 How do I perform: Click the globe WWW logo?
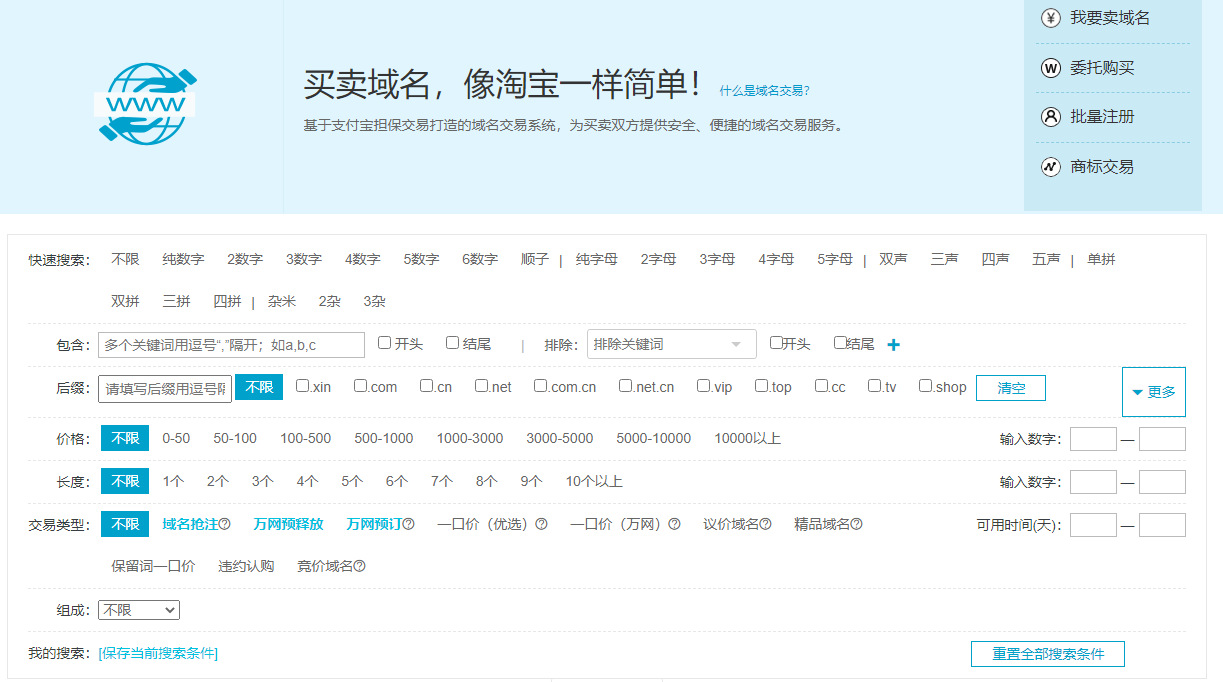pyautogui.click(x=146, y=103)
